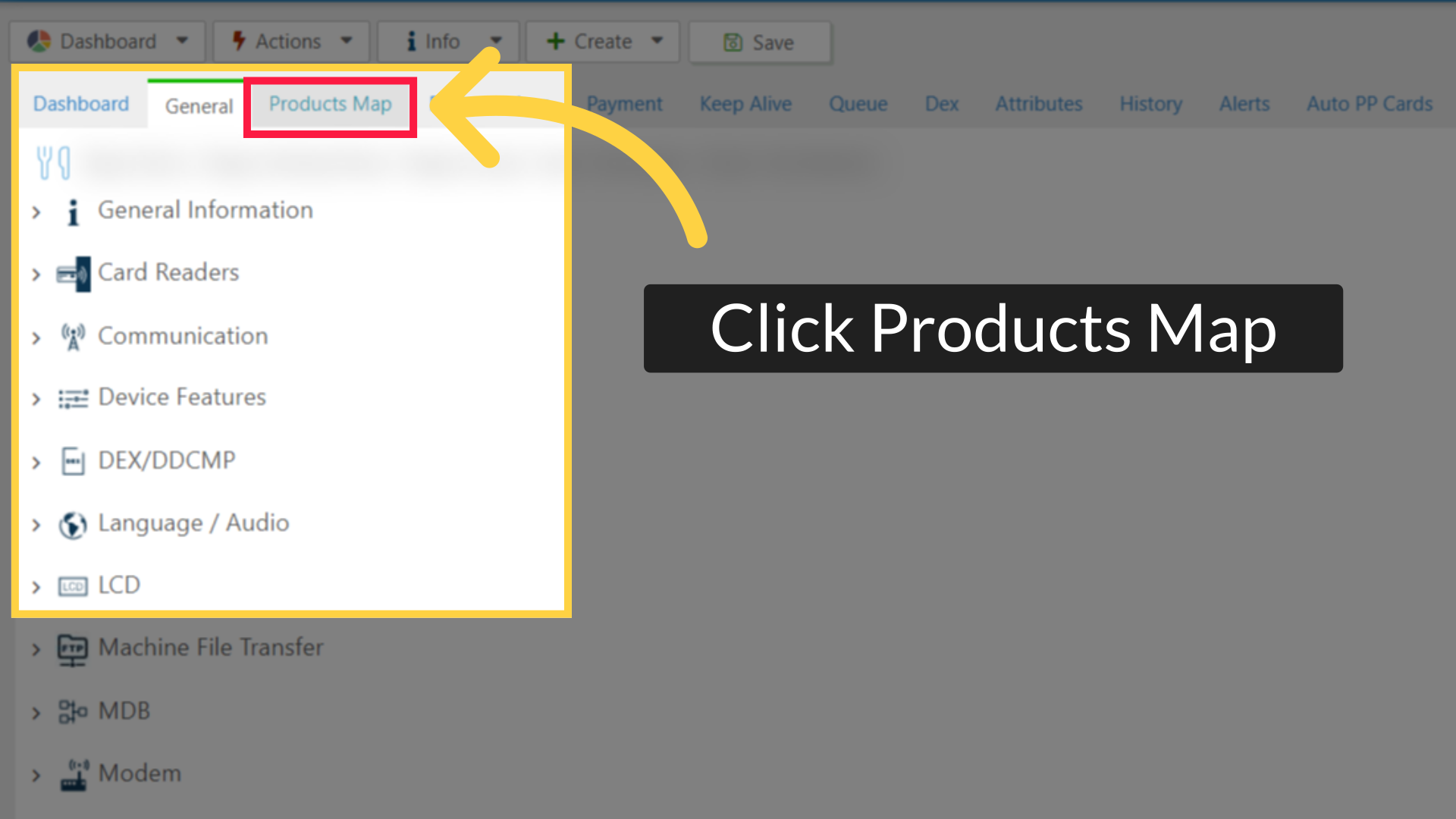Expand the Card Readers section

pyautogui.click(x=36, y=275)
